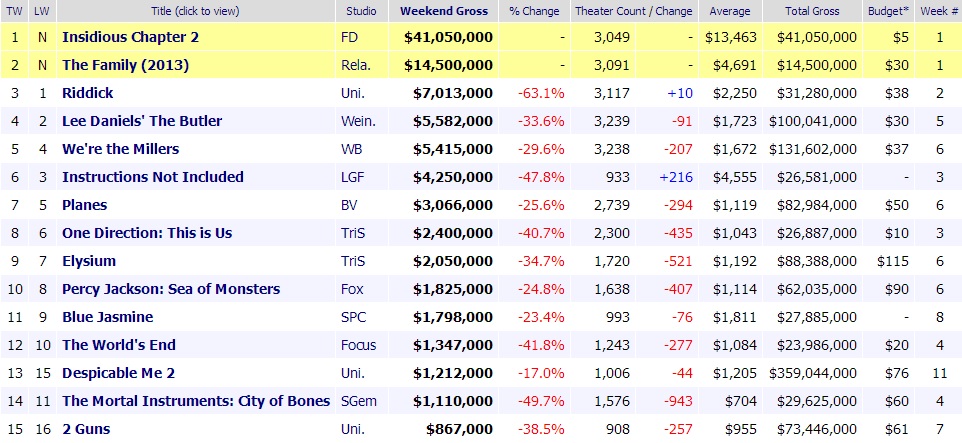
Task: Open the Planes movie link
Action: click(86, 205)
